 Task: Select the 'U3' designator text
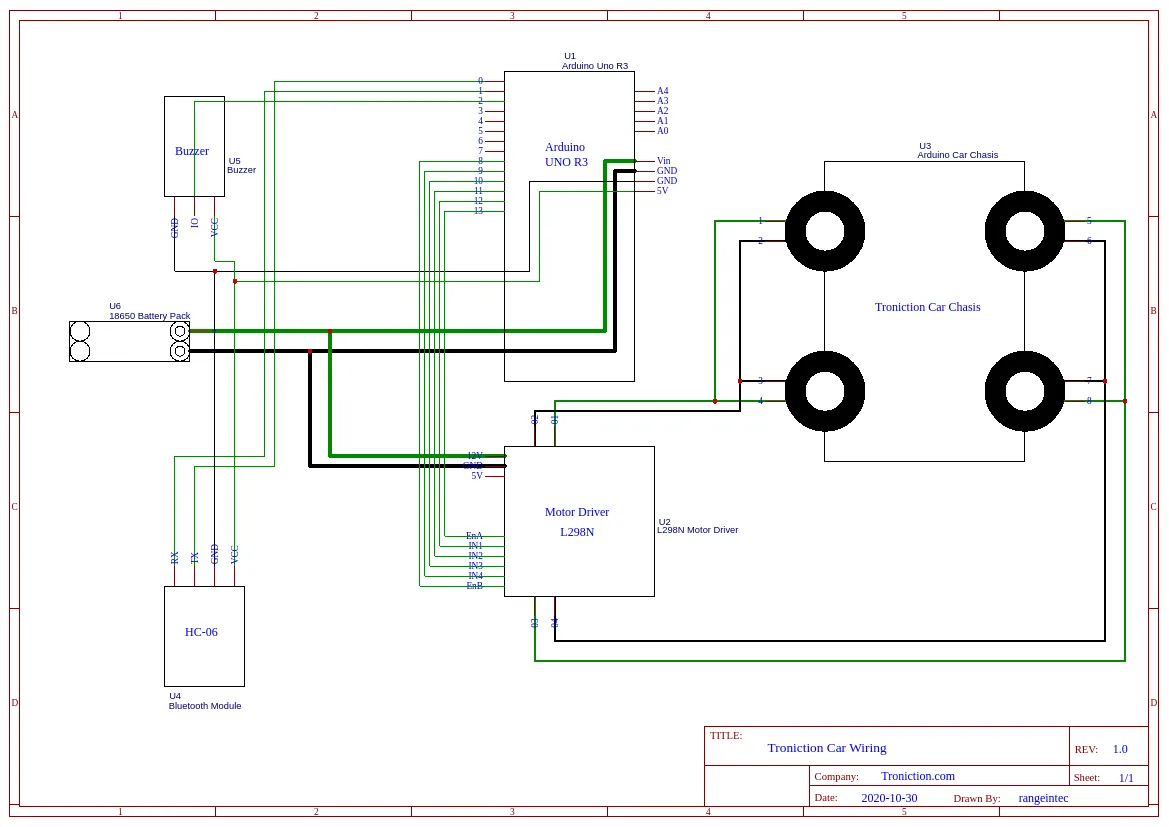tap(924, 146)
